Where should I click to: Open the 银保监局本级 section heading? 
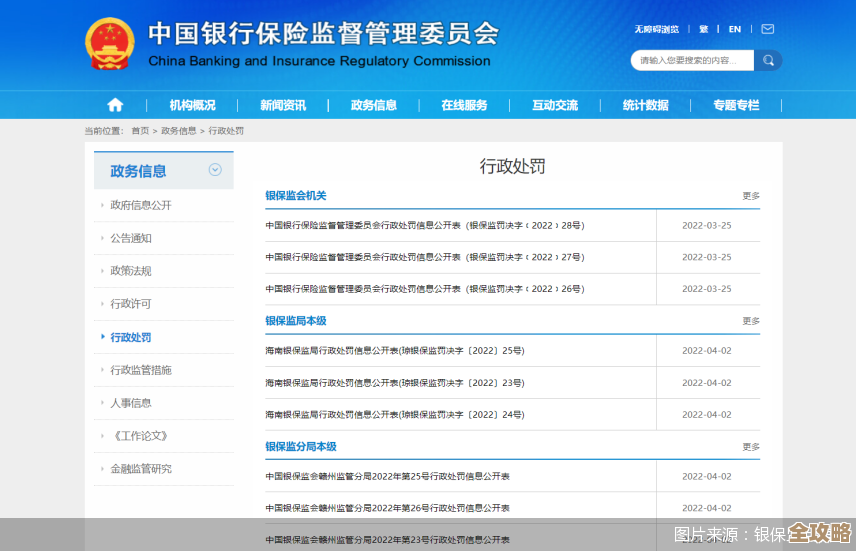(x=296, y=321)
